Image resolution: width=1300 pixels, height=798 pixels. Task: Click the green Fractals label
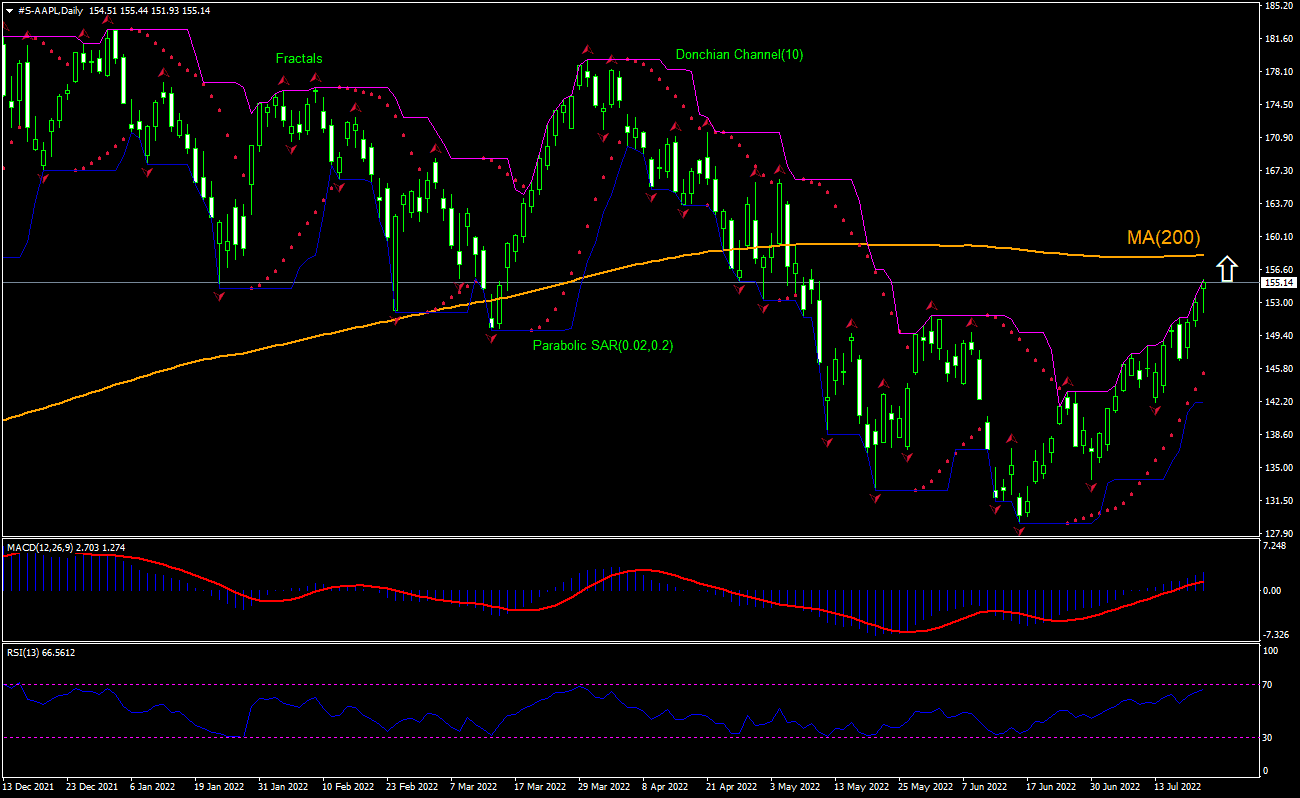pyautogui.click(x=299, y=59)
